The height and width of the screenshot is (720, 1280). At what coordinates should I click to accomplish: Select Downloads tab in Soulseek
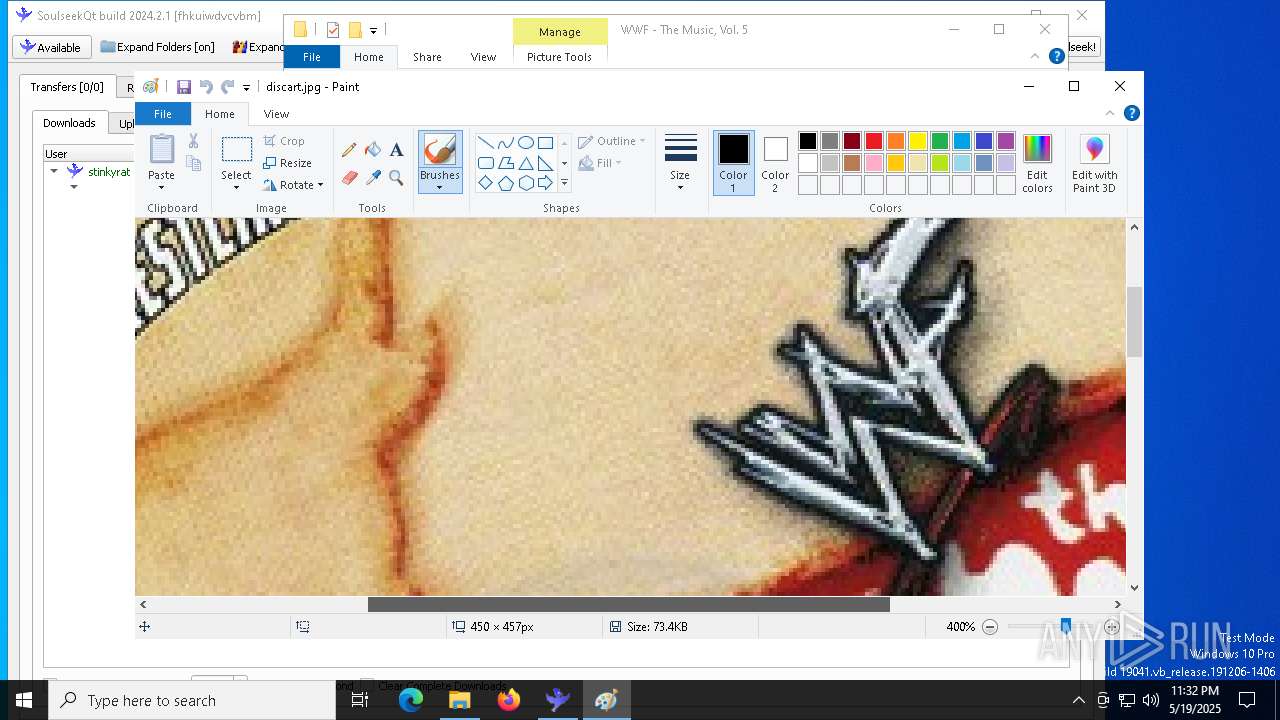pos(69,123)
